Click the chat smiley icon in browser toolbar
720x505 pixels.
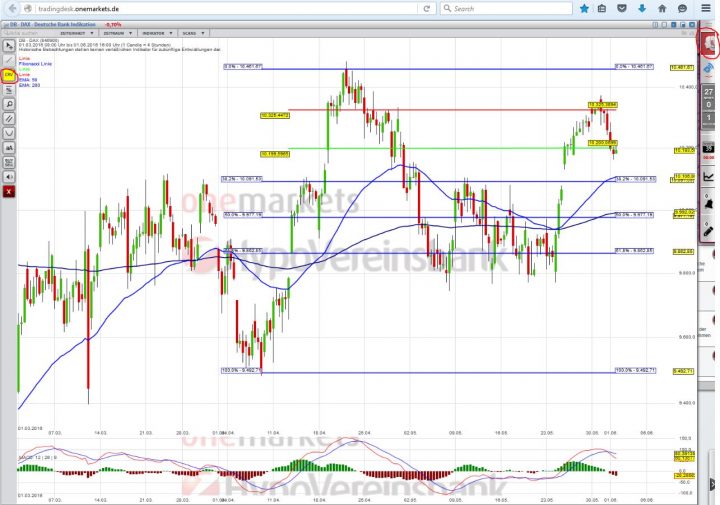[x=682, y=8]
